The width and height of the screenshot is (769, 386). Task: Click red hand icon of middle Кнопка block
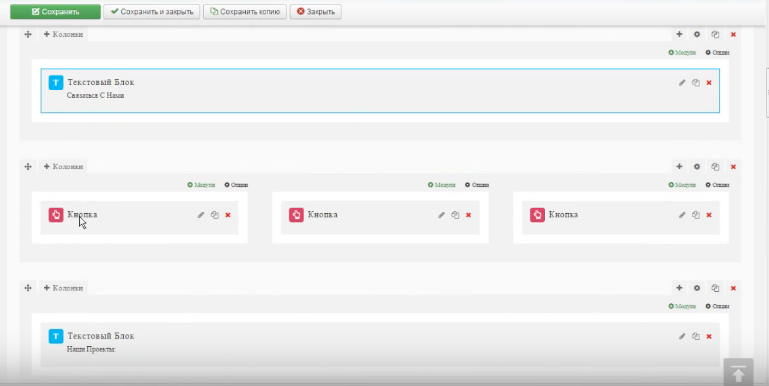[296, 215]
